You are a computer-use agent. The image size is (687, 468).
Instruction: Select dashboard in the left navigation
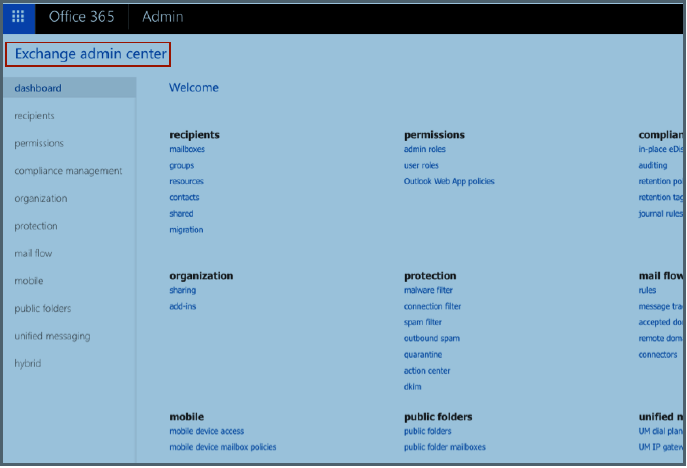pos(69,88)
